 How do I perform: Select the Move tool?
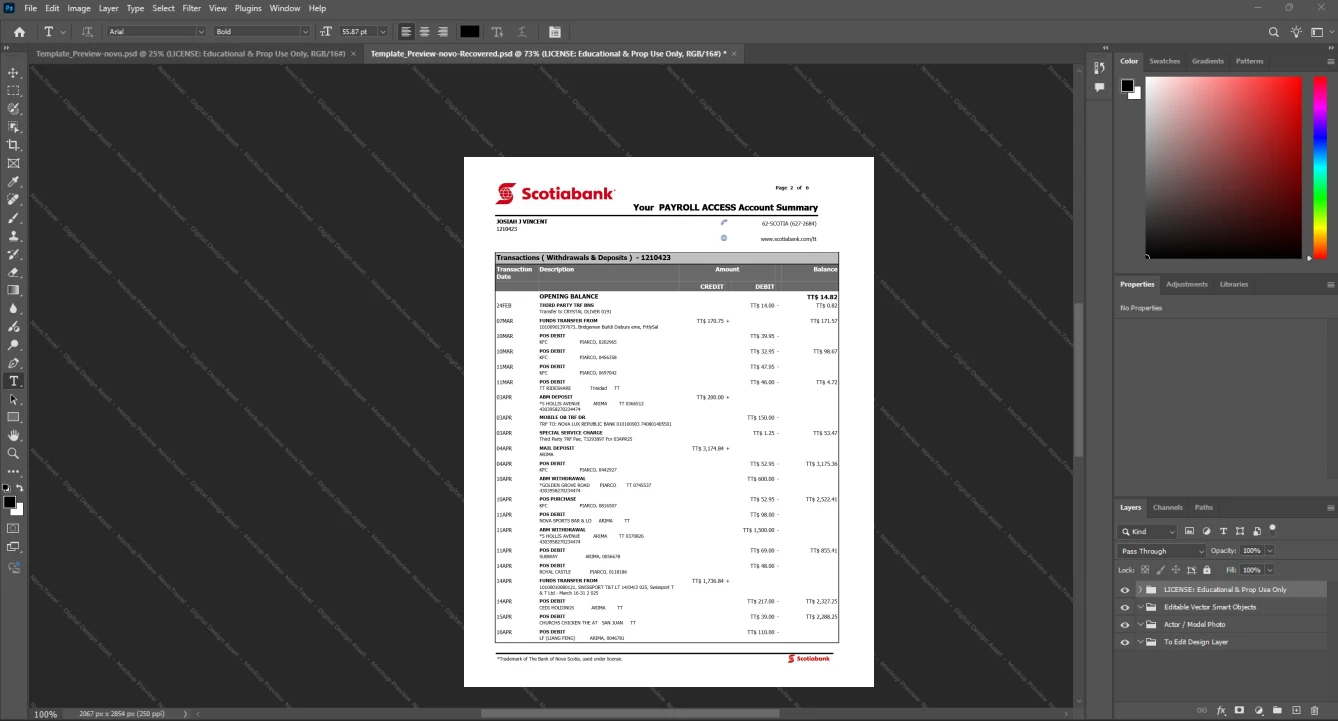pyautogui.click(x=14, y=73)
